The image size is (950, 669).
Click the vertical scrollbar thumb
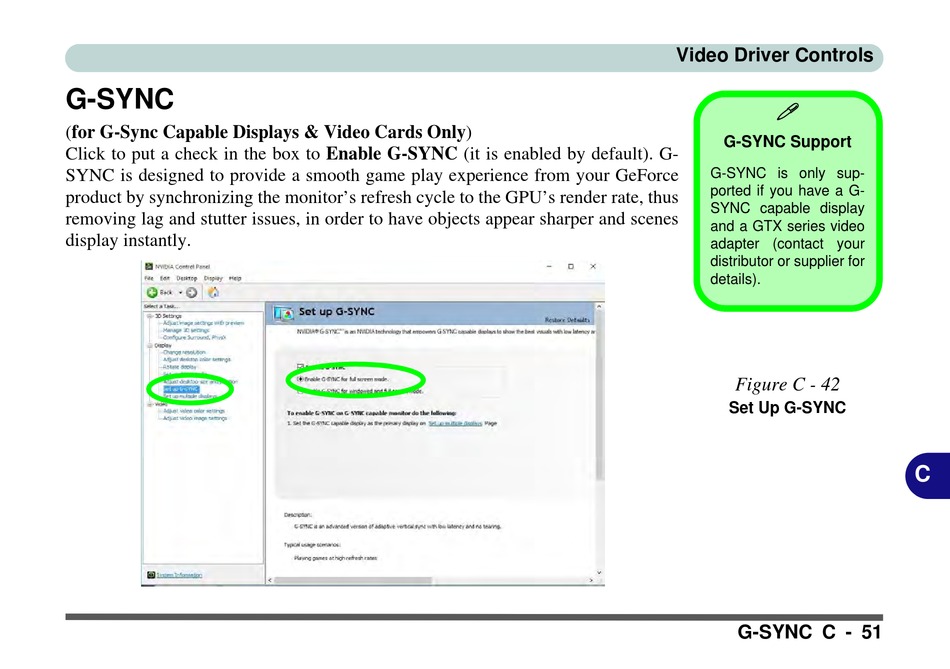click(599, 396)
